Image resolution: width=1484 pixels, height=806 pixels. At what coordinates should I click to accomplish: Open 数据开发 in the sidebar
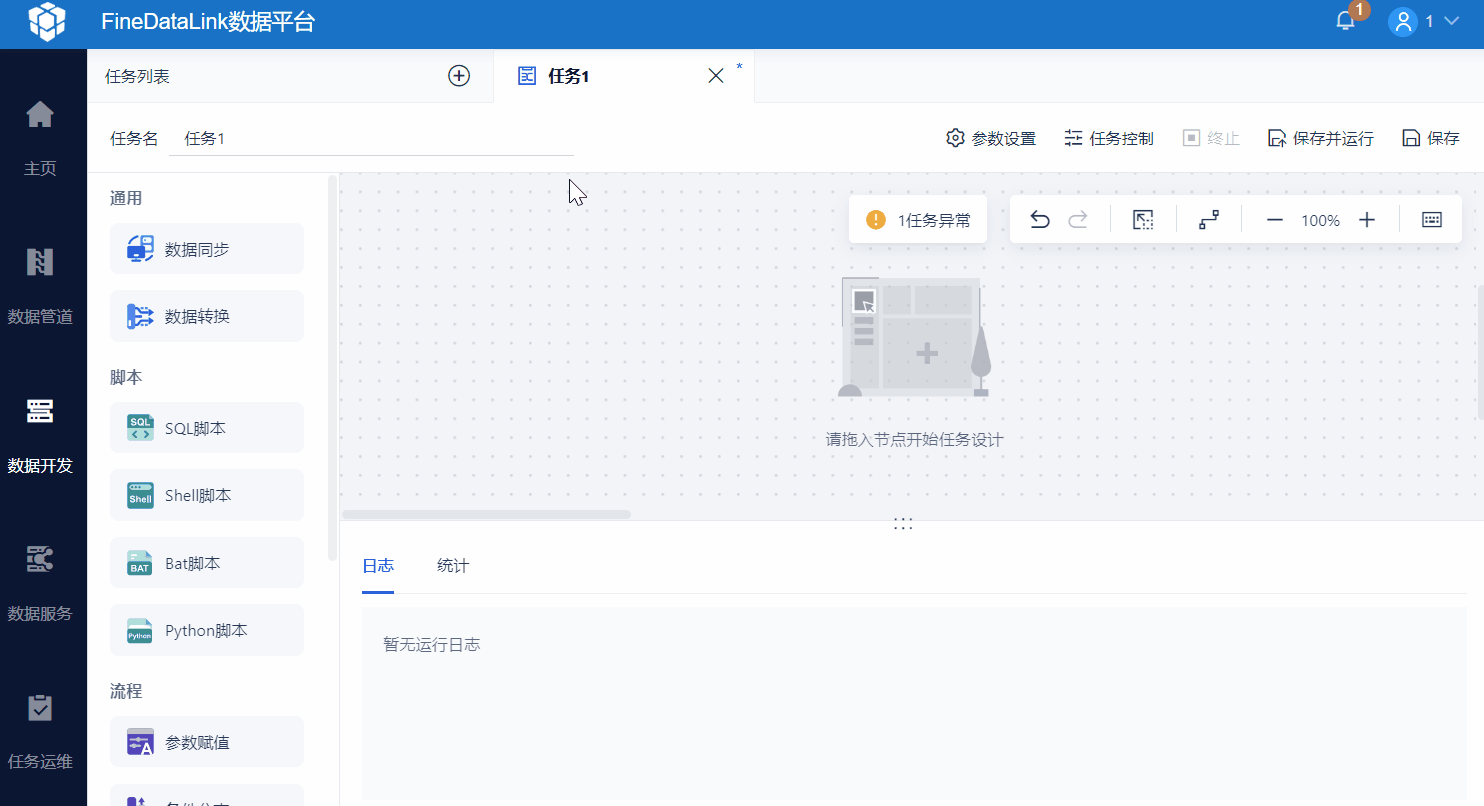[x=40, y=435]
